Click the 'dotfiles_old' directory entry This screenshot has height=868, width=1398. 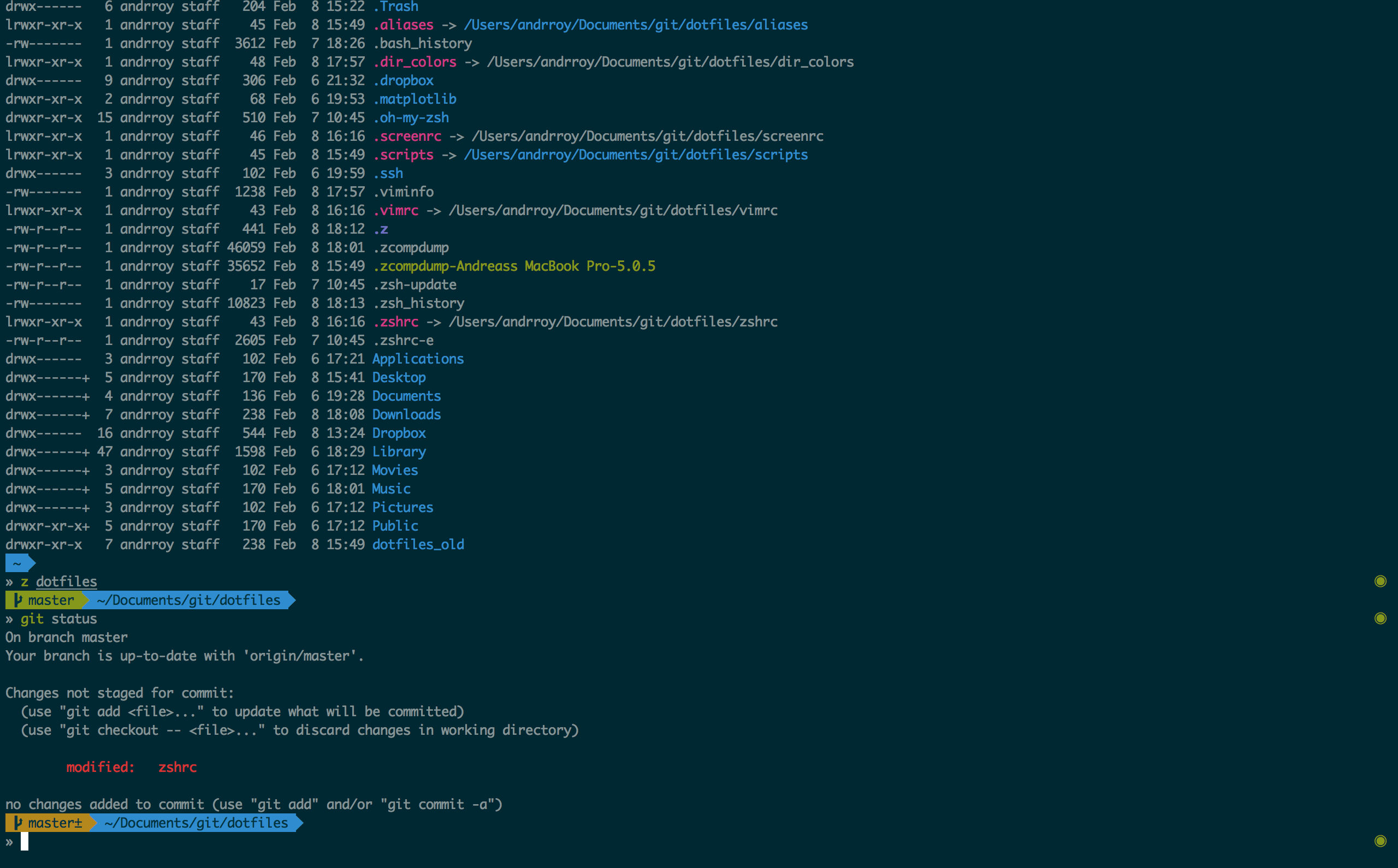417,544
